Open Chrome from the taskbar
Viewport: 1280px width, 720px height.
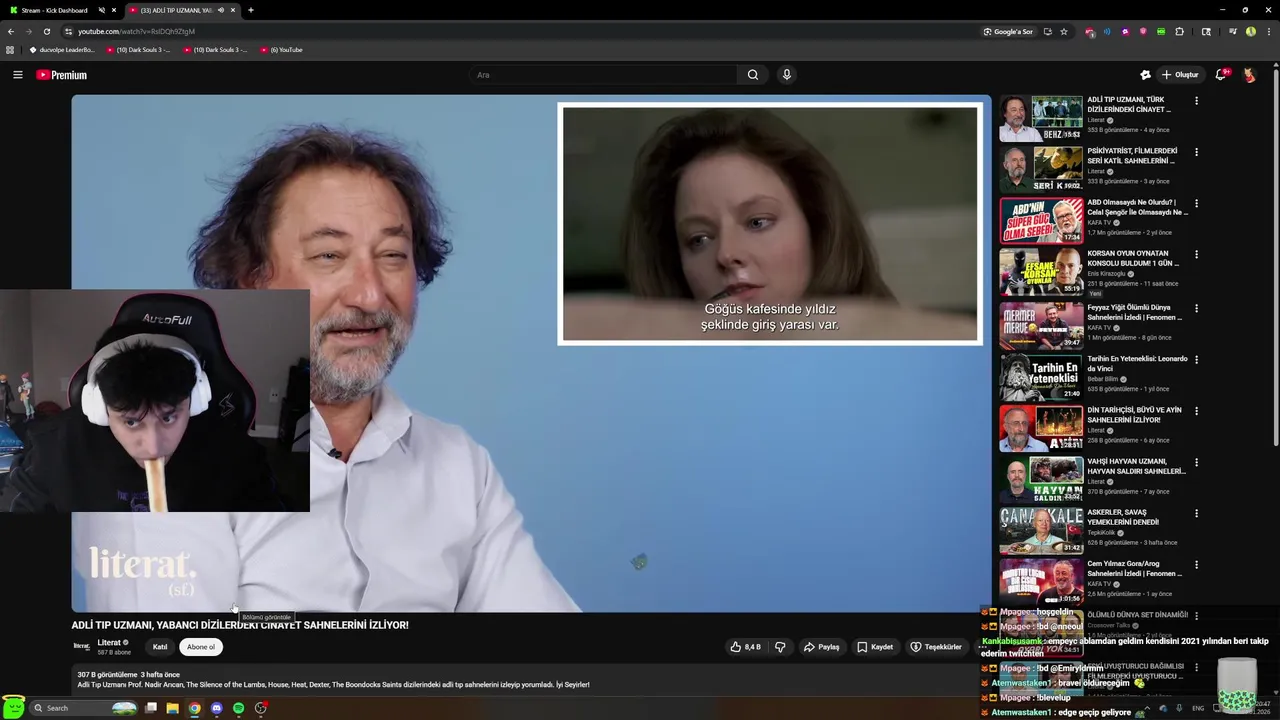[194, 708]
